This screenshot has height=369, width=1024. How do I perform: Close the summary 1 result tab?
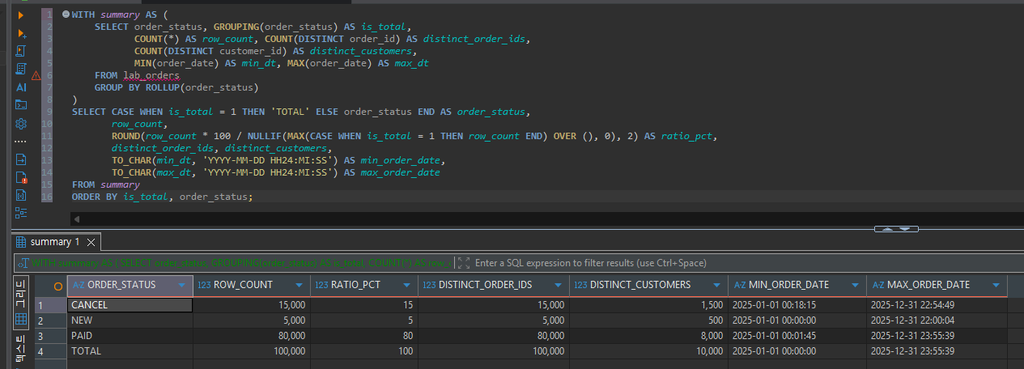click(91, 242)
